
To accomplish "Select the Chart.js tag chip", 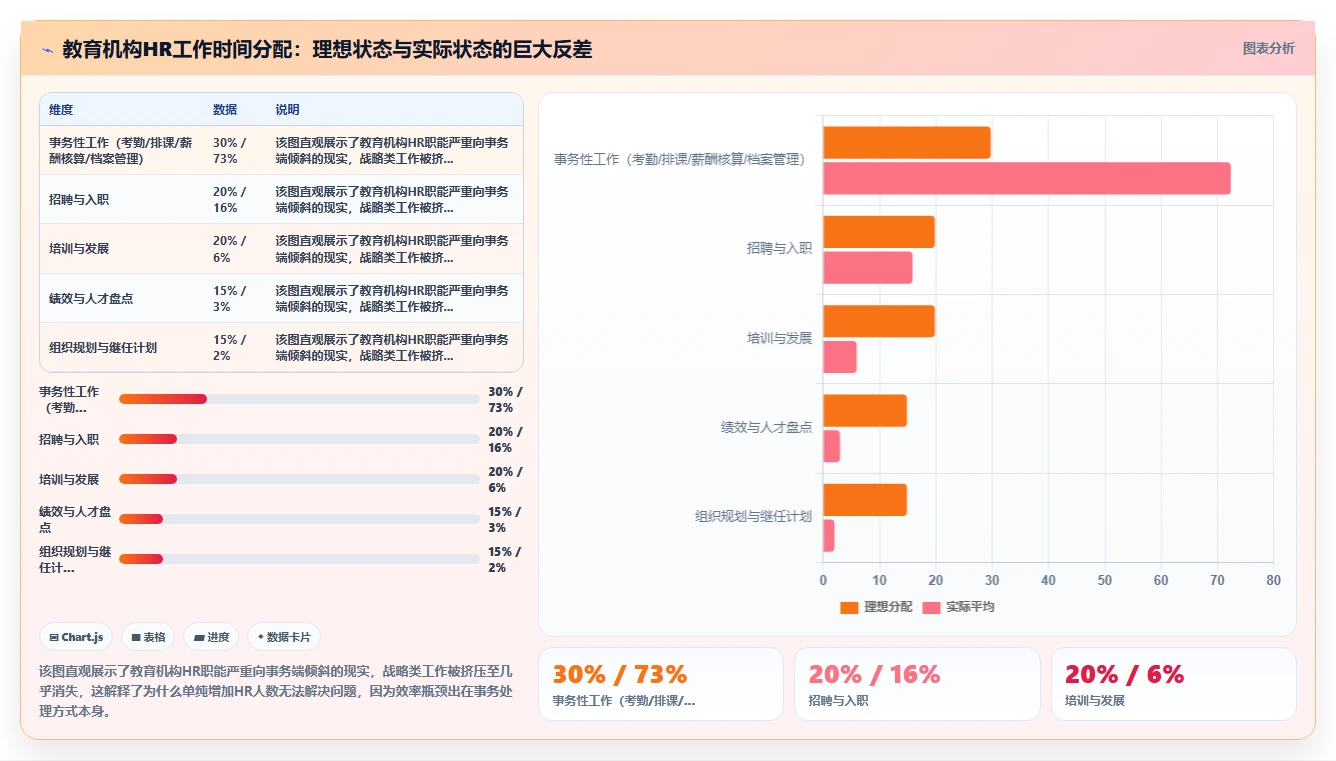I will pos(76,637).
